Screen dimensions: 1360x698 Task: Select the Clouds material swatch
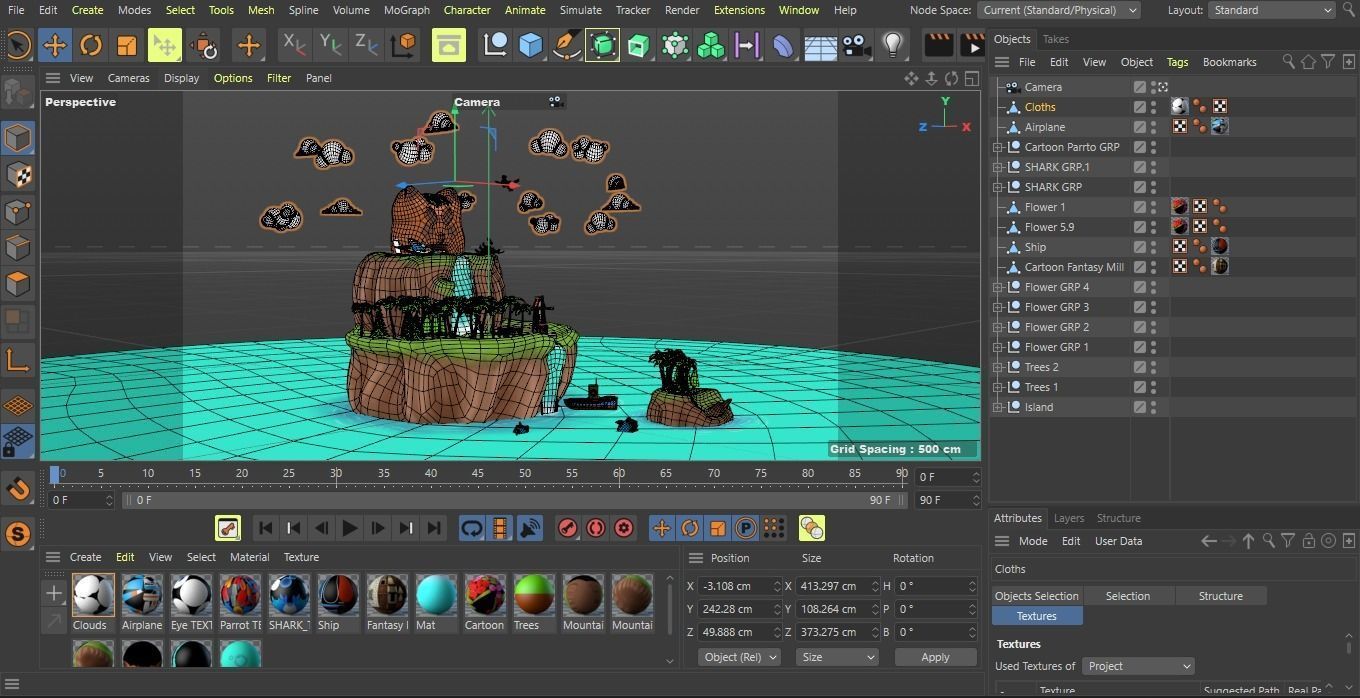pos(92,595)
